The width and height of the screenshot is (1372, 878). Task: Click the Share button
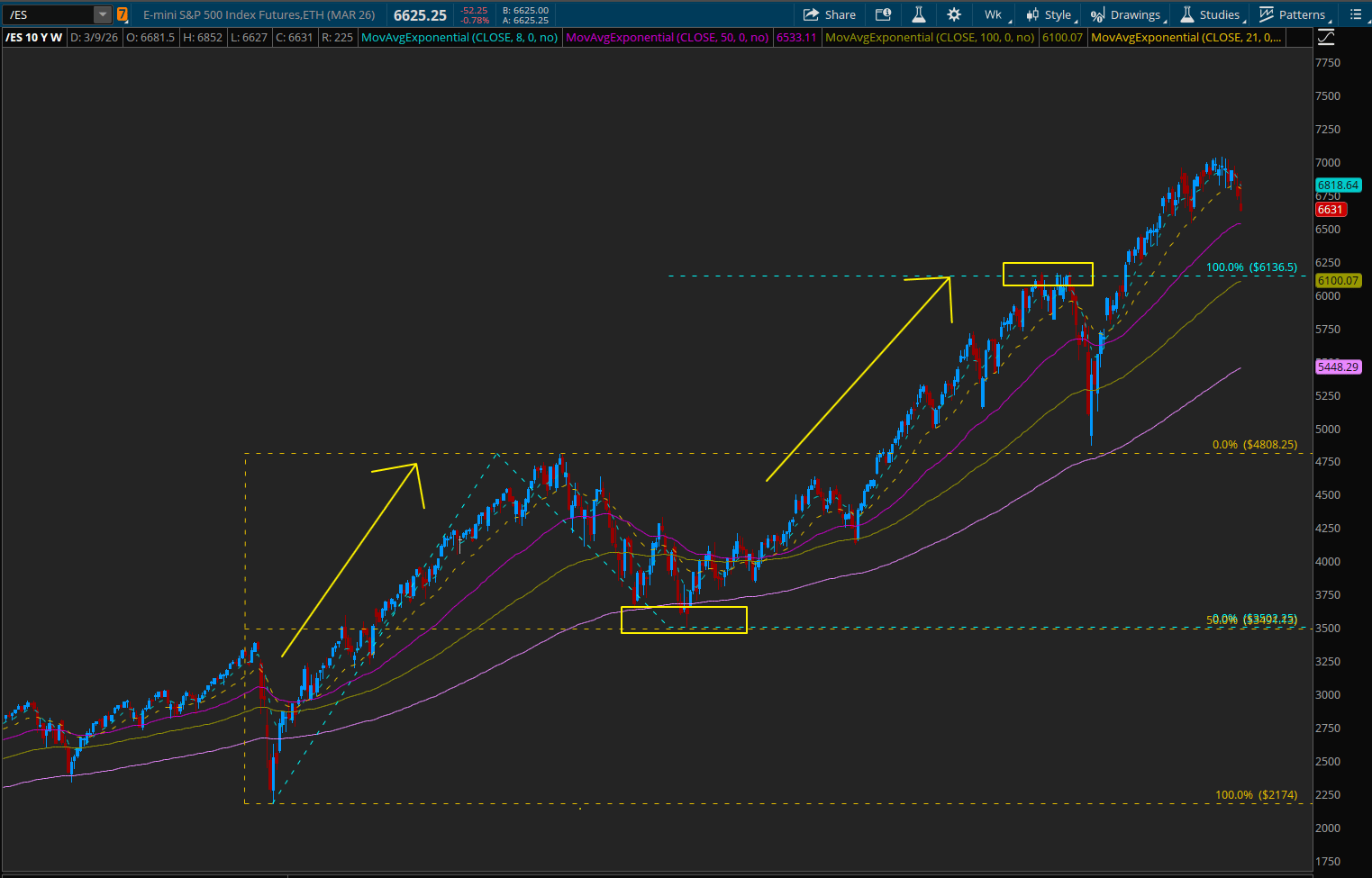tap(829, 14)
